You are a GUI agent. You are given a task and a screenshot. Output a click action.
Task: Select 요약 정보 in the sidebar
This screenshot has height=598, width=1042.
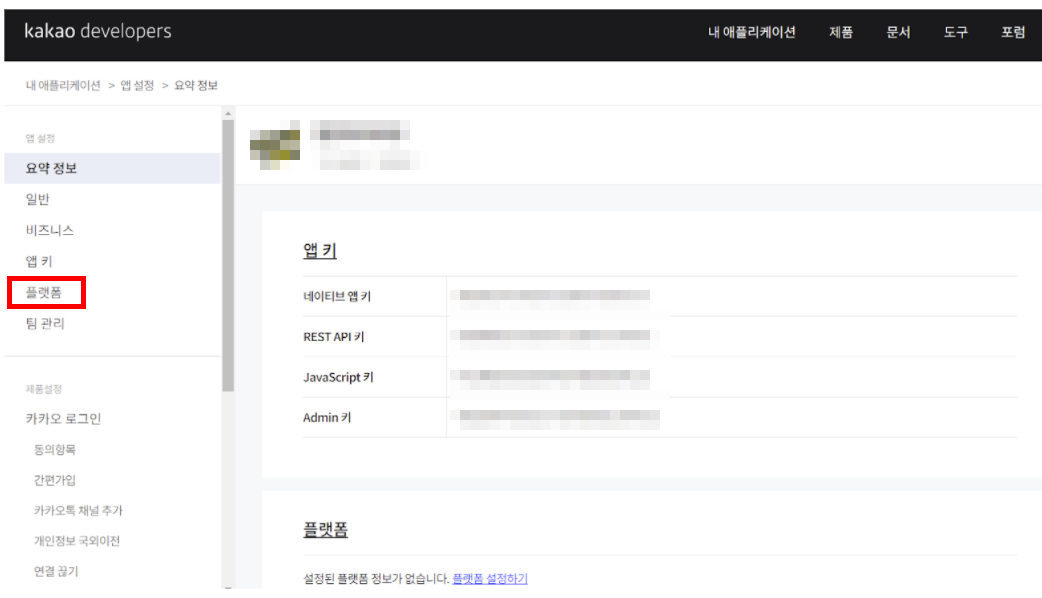click(112, 168)
